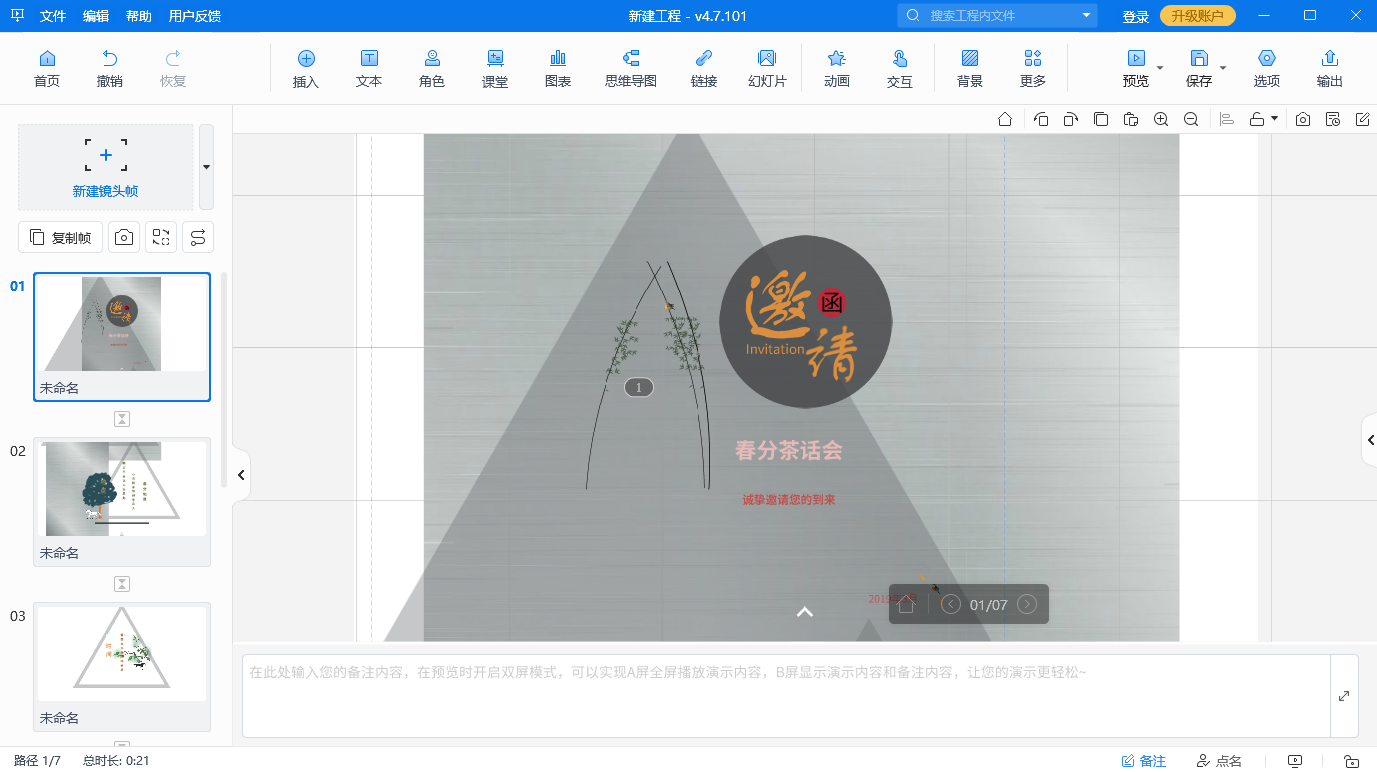Click the 撤销 undo button

point(110,68)
